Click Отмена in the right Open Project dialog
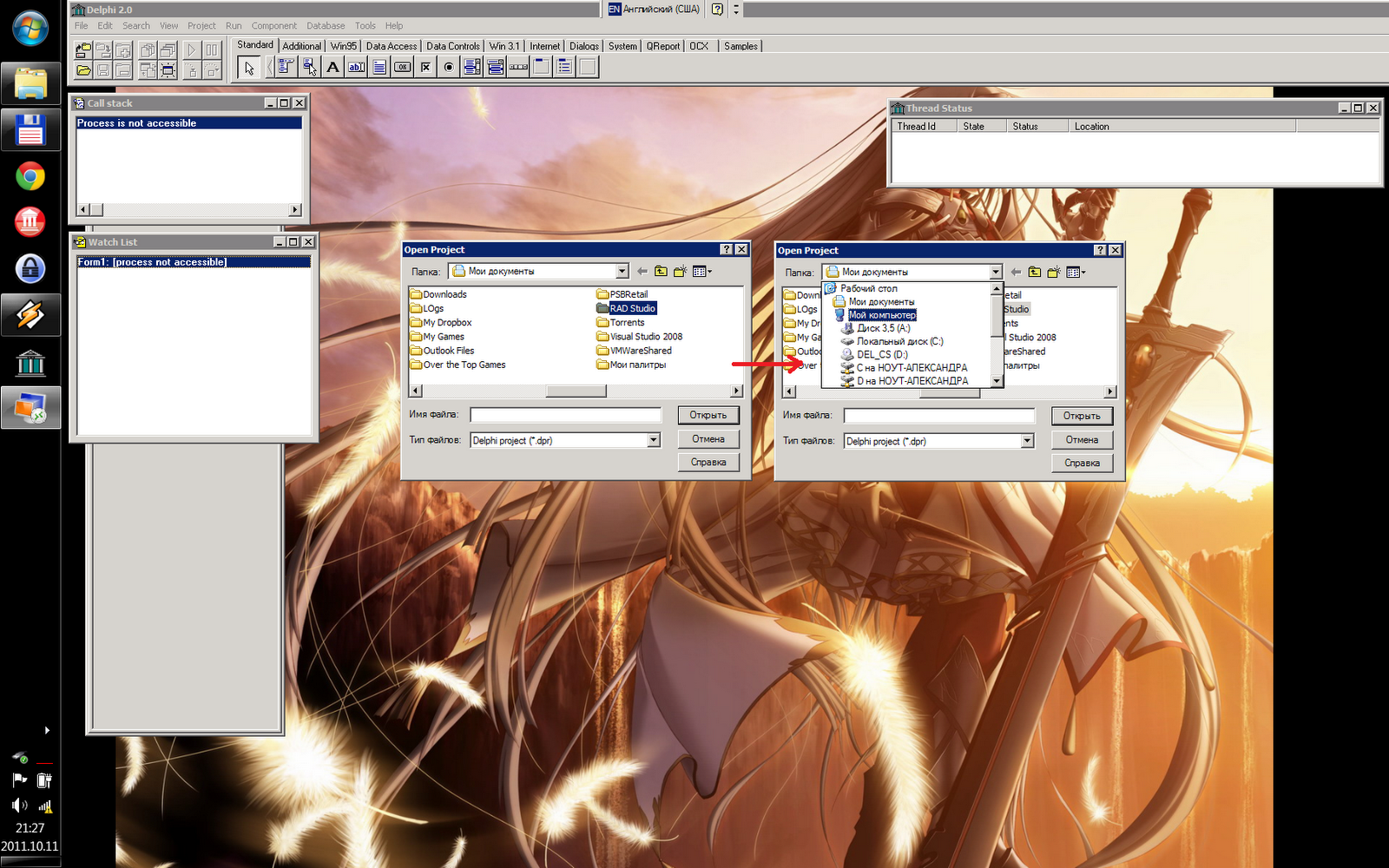 coord(1082,440)
